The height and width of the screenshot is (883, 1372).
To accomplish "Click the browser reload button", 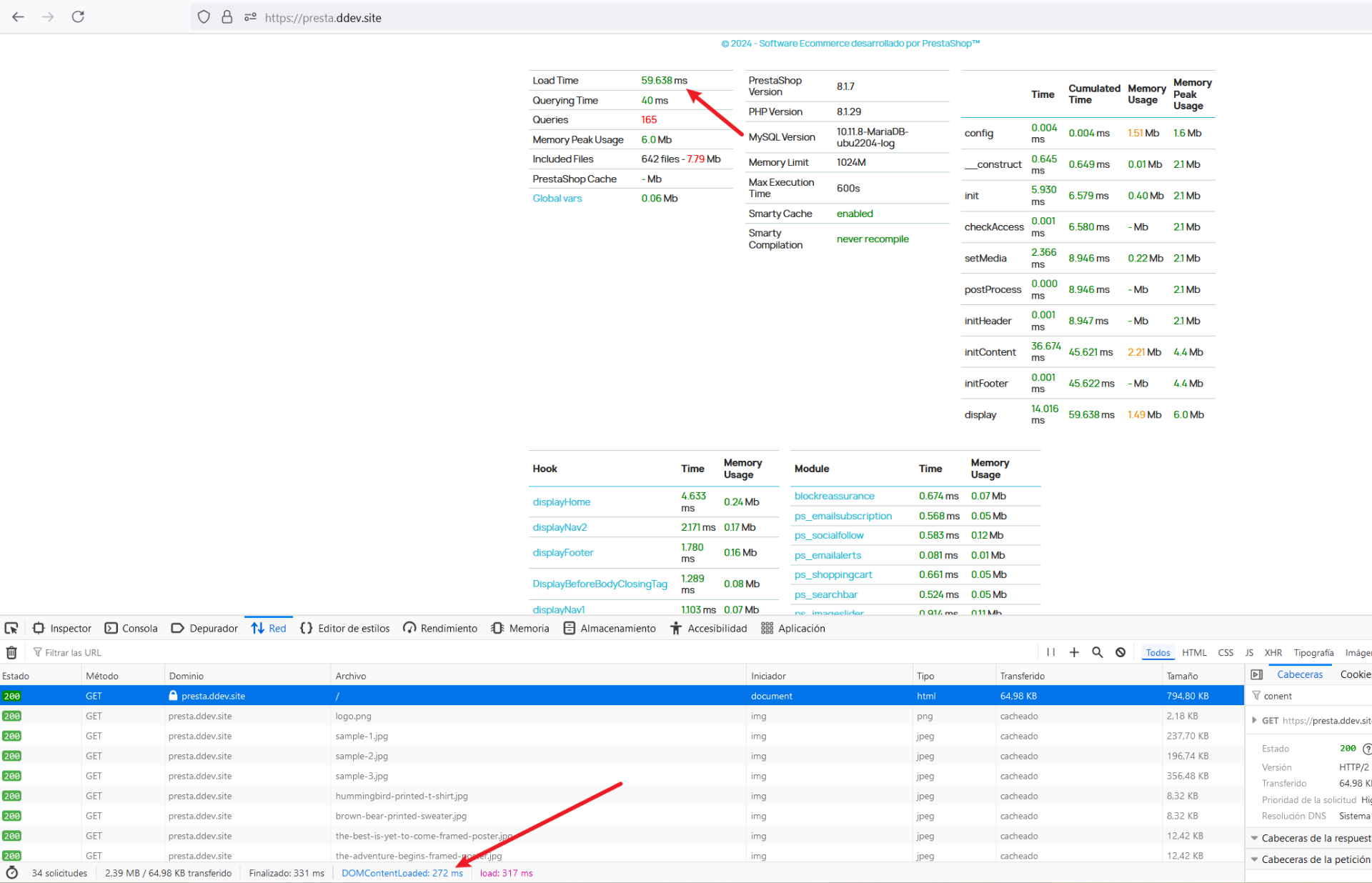I will click(x=78, y=17).
